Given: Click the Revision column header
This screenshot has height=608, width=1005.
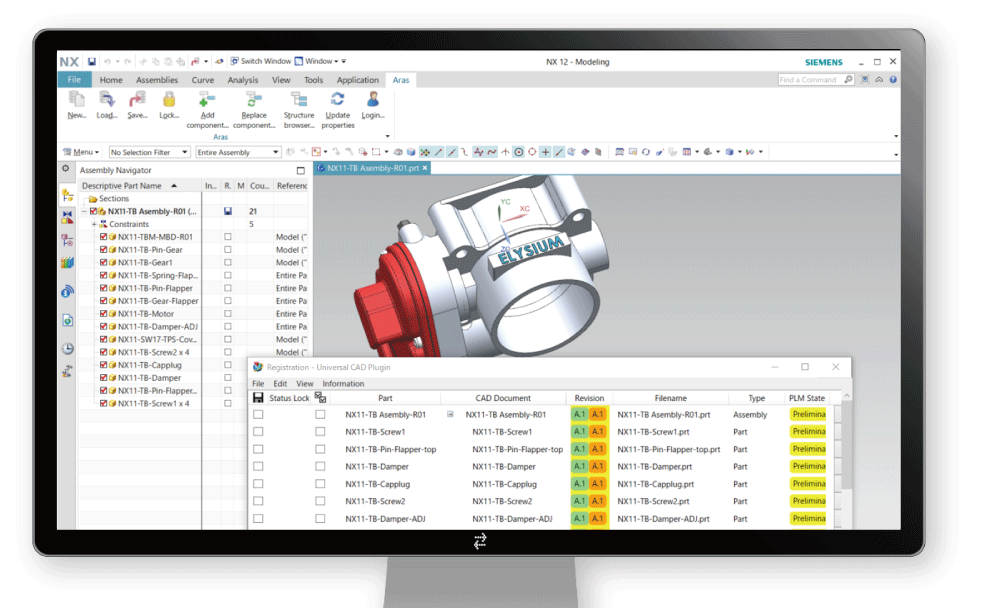Looking at the screenshot, I should [x=589, y=398].
